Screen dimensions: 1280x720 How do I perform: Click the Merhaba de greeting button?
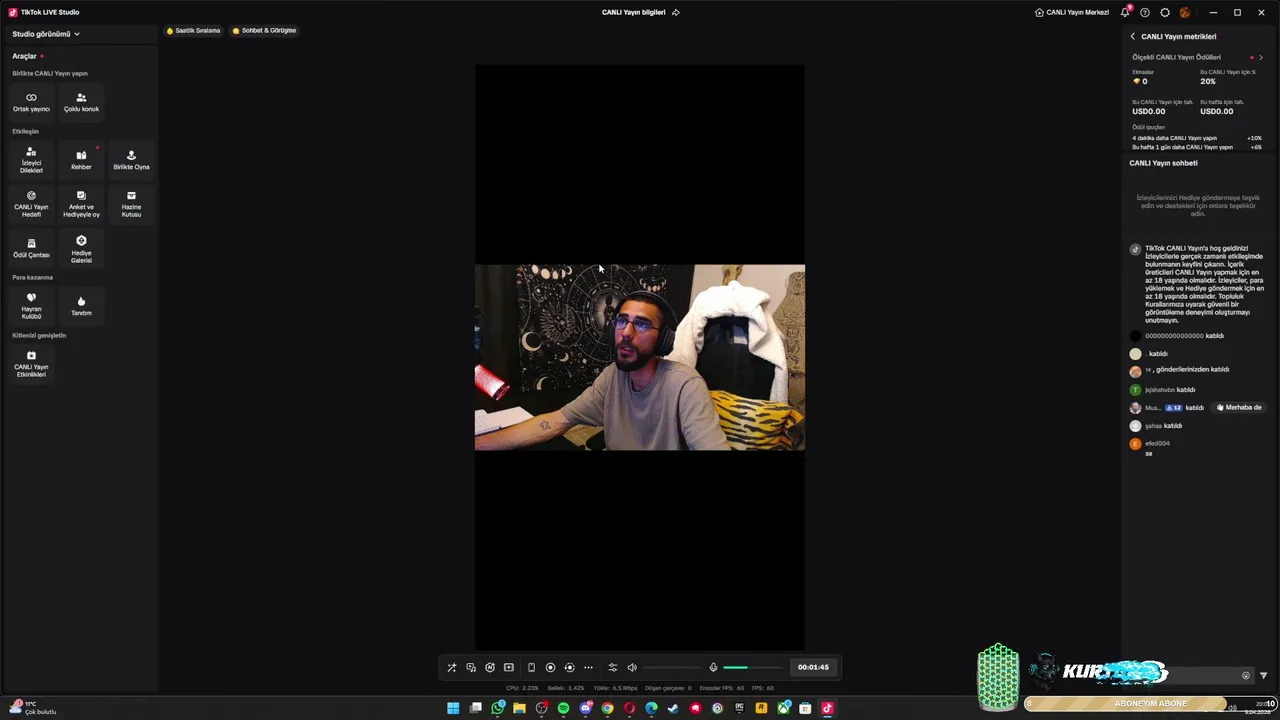click(x=1240, y=408)
